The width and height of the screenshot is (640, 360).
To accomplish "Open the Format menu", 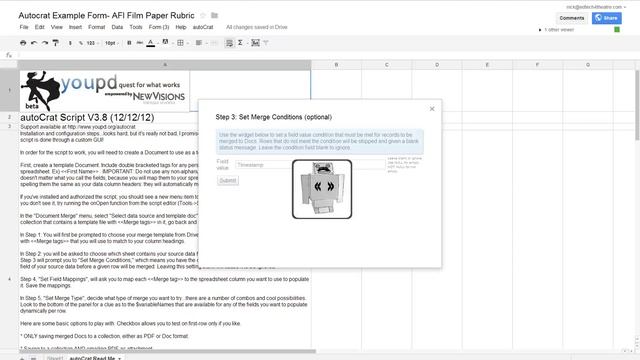I will click(96, 27).
